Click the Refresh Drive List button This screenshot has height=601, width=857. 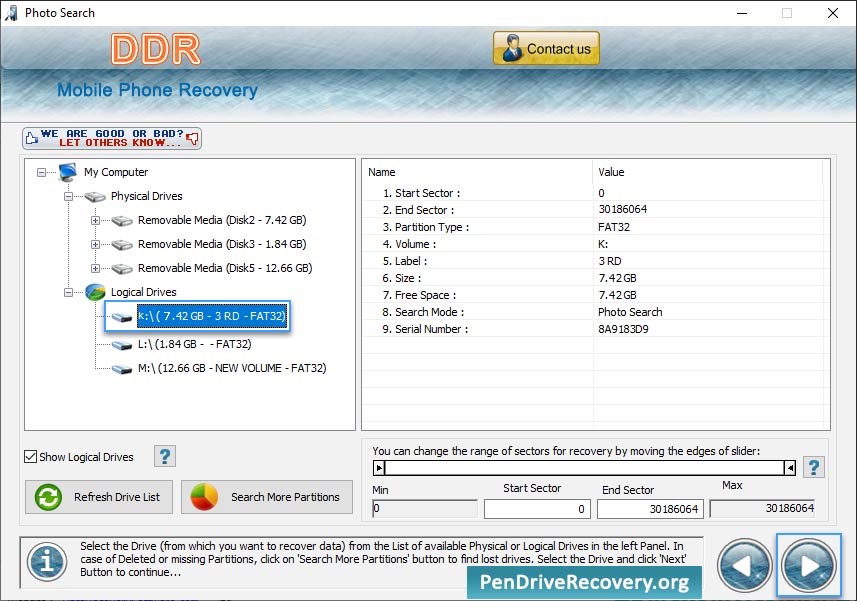tap(99, 497)
